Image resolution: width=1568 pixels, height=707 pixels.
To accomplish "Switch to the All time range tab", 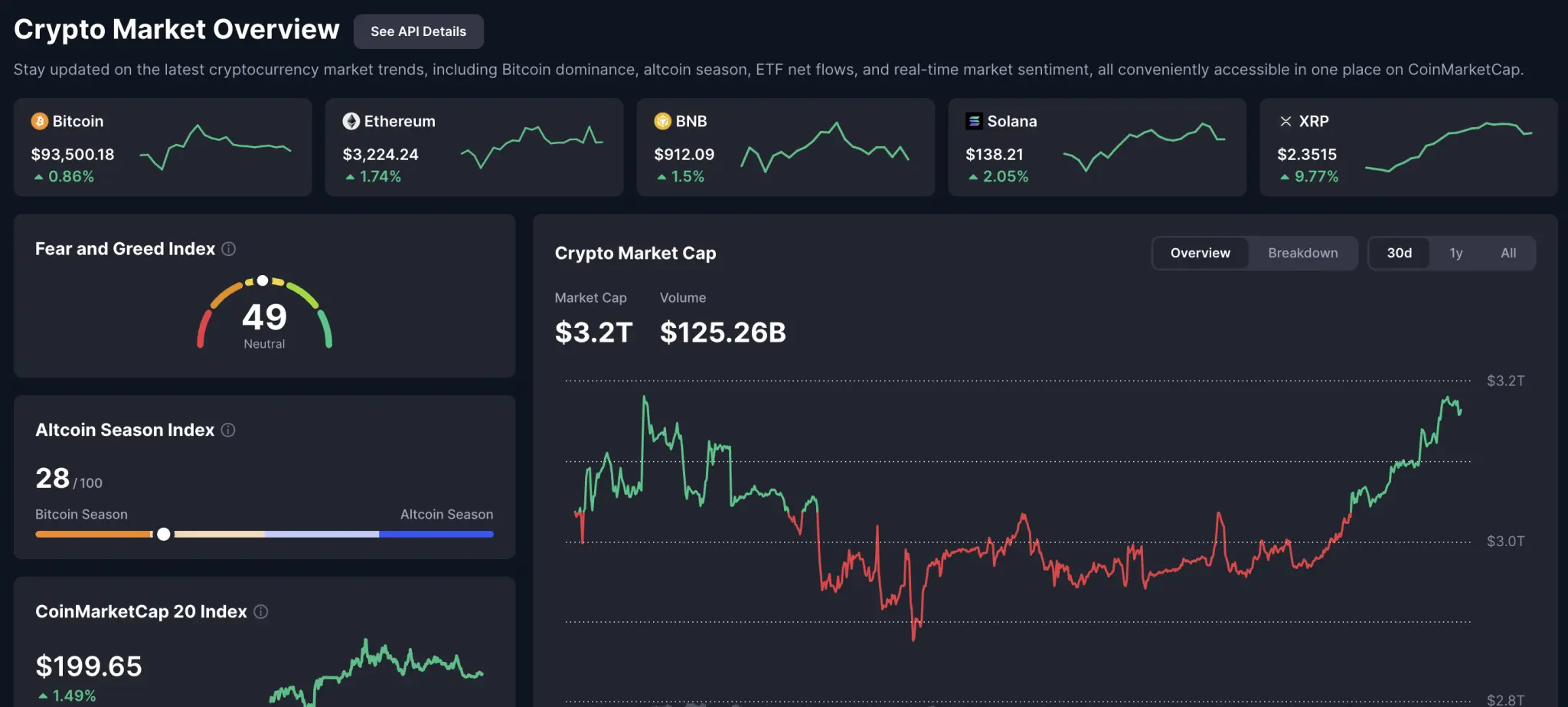I will 1508,253.
